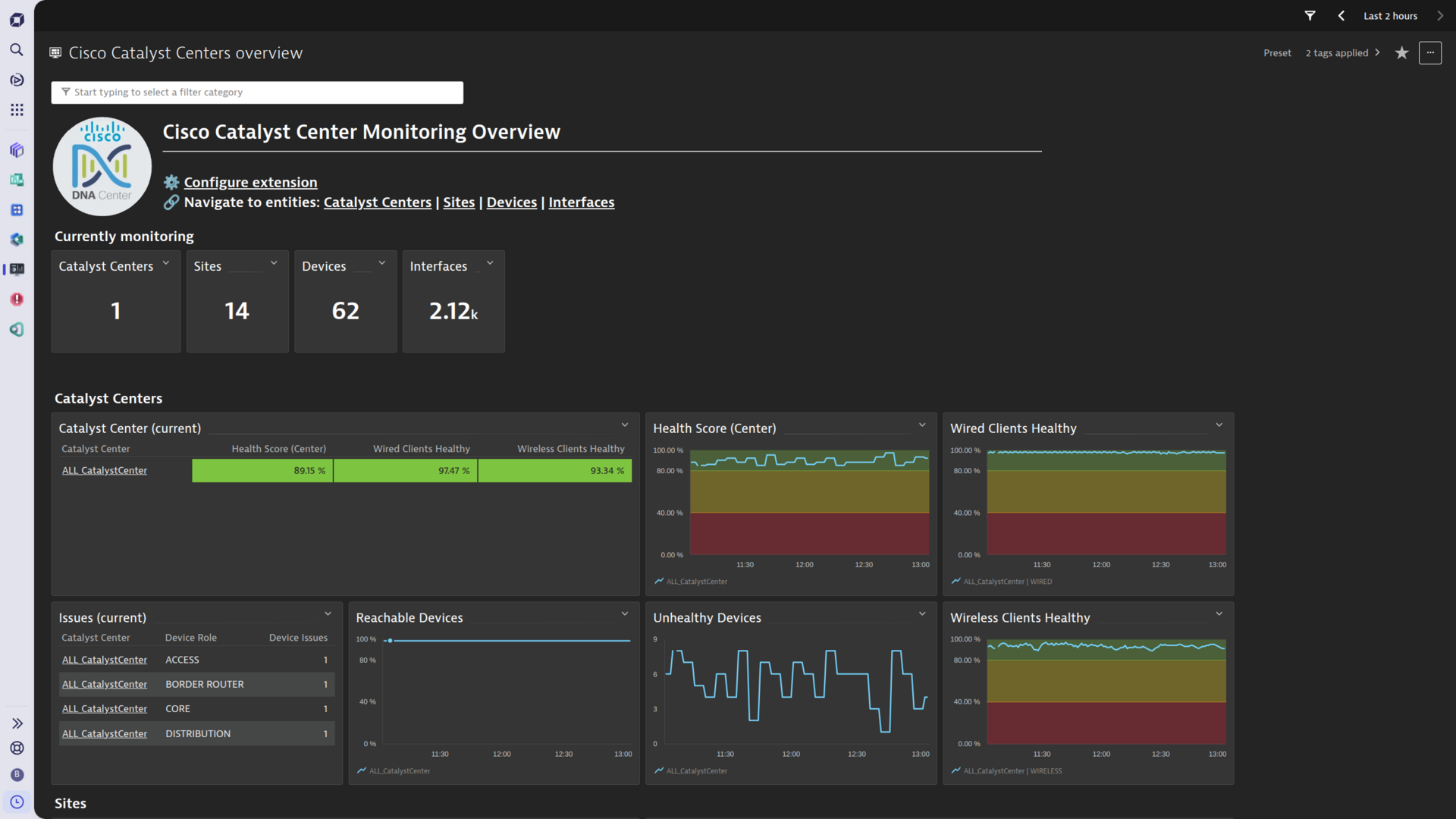Screen dimensions: 1456x819
Task: Click the filter category input field
Action: (x=257, y=93)
